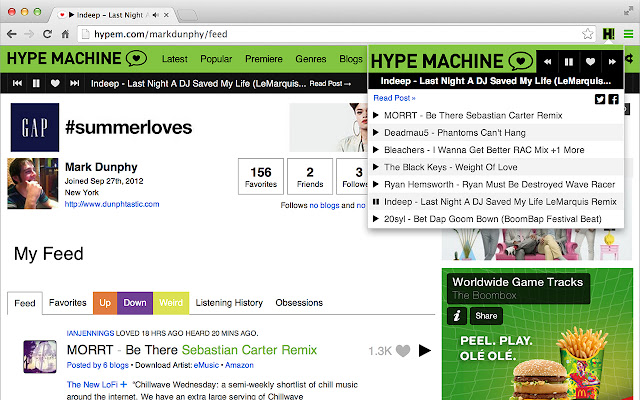This screenshot has width=640, height=400.
Task: Click Read Post link in player bar
Action: click(x=330, y=83)
